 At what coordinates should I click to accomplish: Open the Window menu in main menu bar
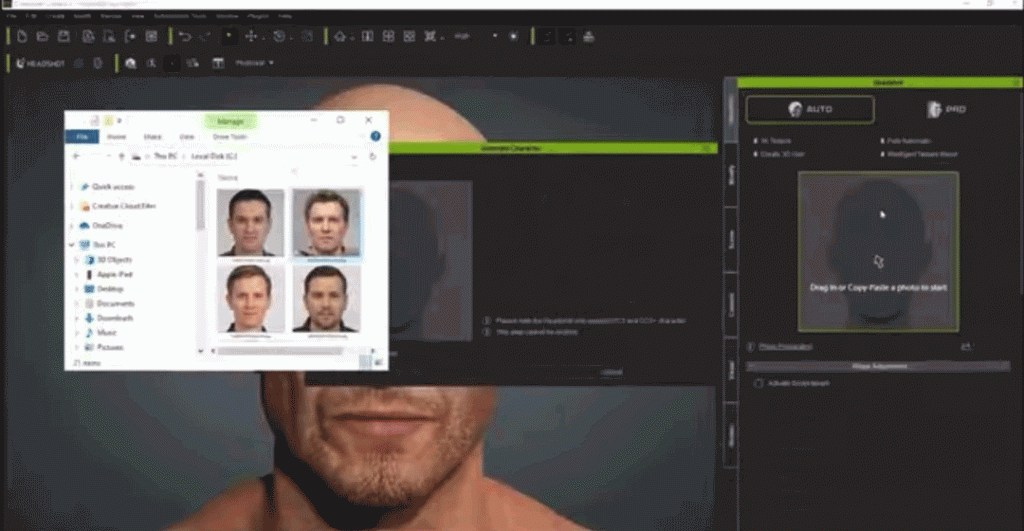pyautogui.click(x=227, y=16)
